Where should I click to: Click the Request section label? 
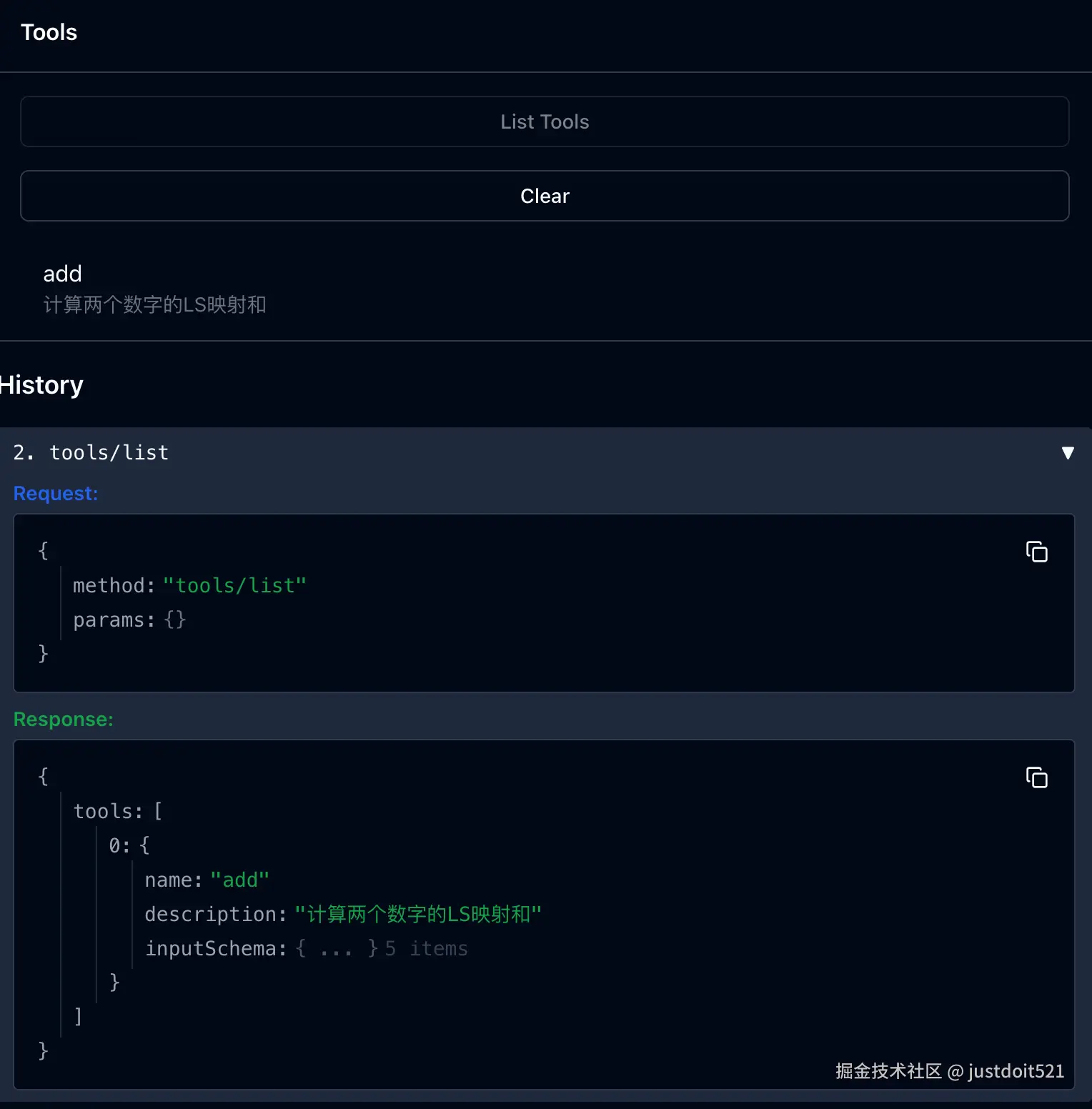coord(56,494)
